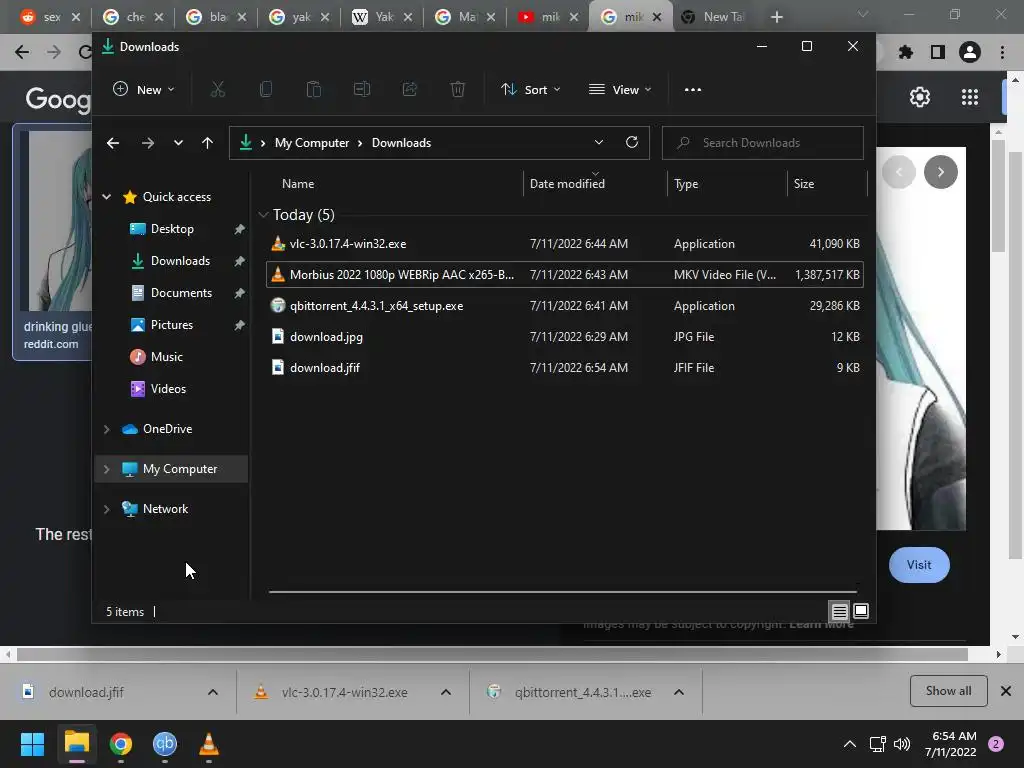The width and height of the screenshot is (1024, 768).
Task: Expand the OneDrive tree node
Action: point(106,429)
